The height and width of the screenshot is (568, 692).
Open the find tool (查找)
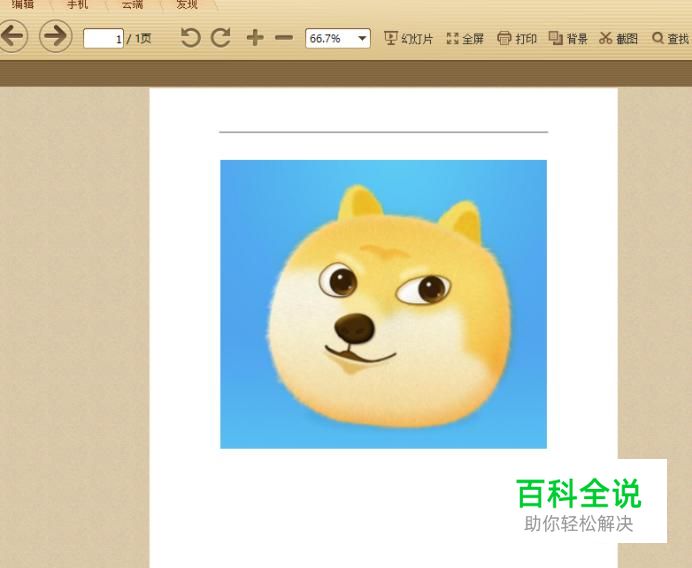pyautogui.click(x=671, y=39)
